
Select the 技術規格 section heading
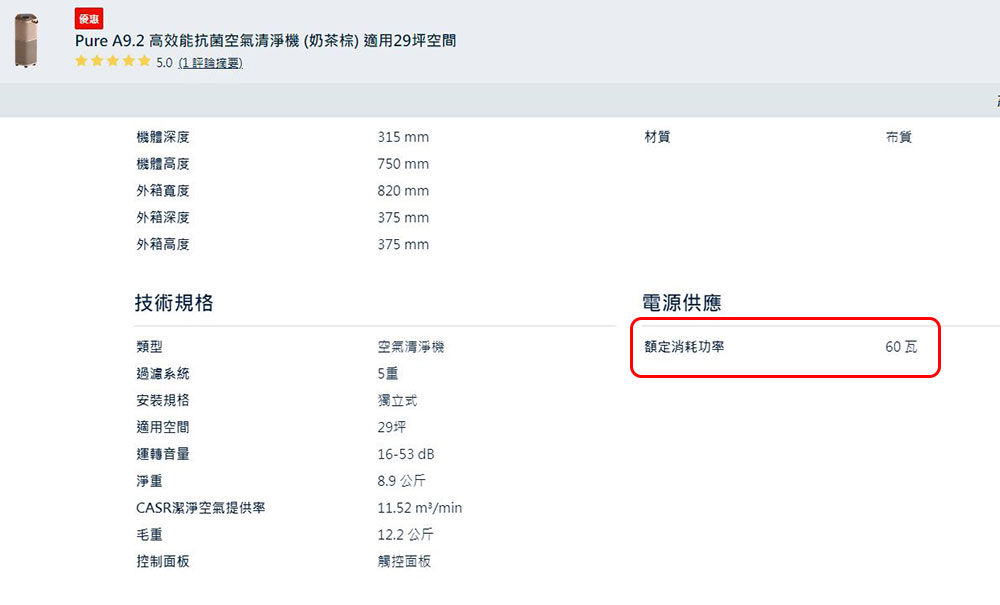pos(173,303)
